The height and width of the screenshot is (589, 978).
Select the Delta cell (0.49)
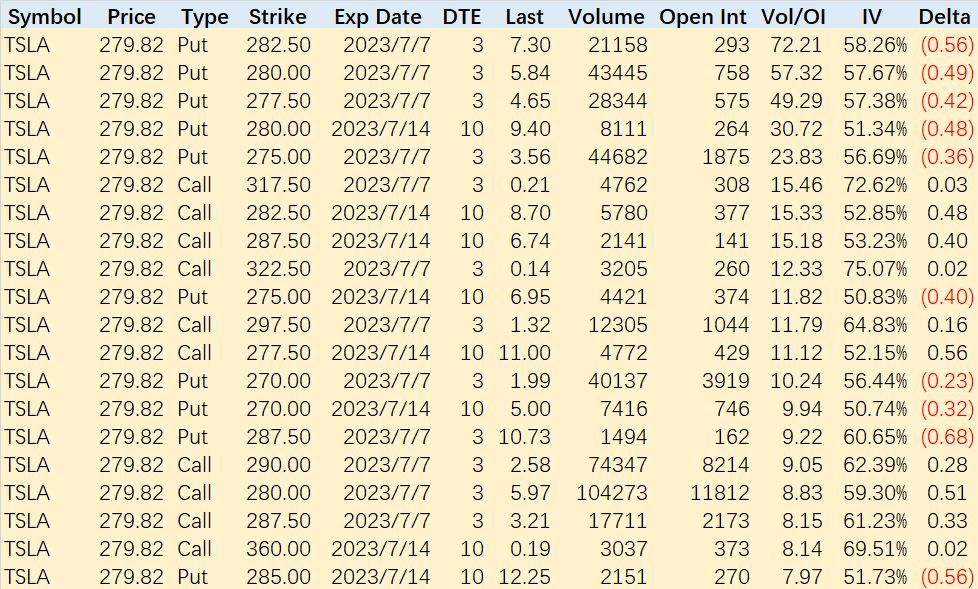pos(947,73)
